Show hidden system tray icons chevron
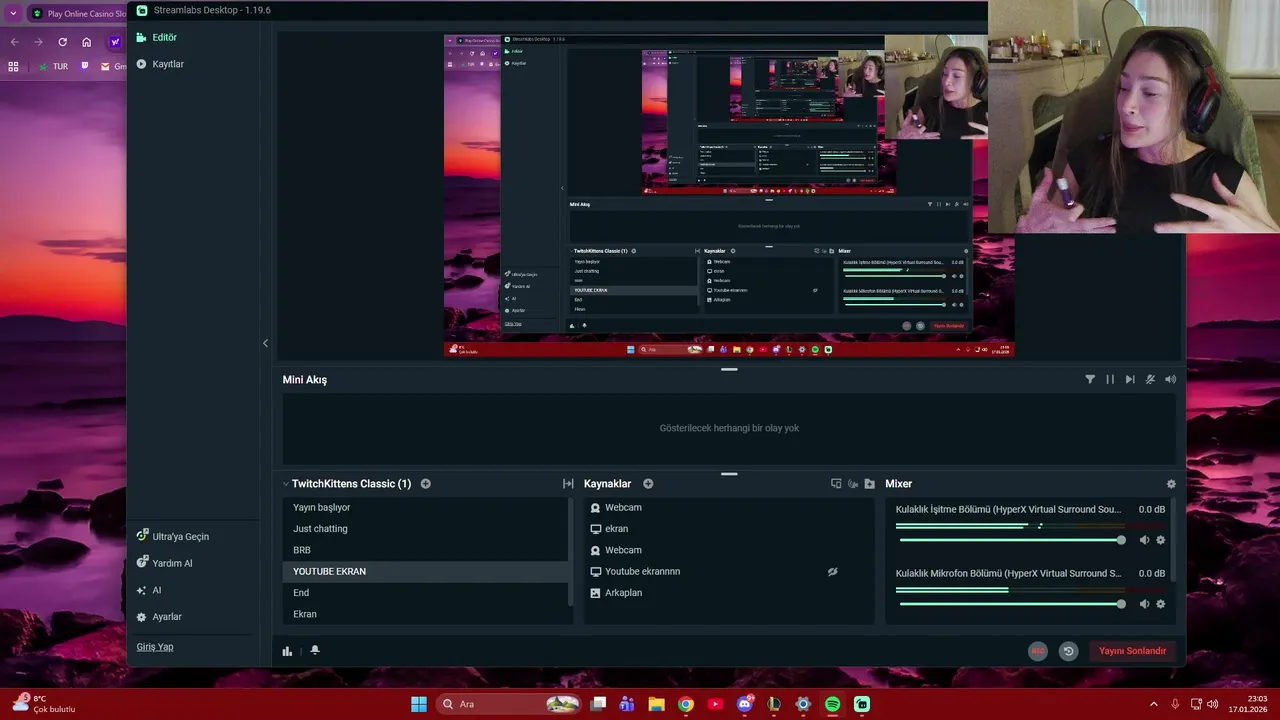The height and width of the screenshot is (720, 1280). pos(1153,704)
